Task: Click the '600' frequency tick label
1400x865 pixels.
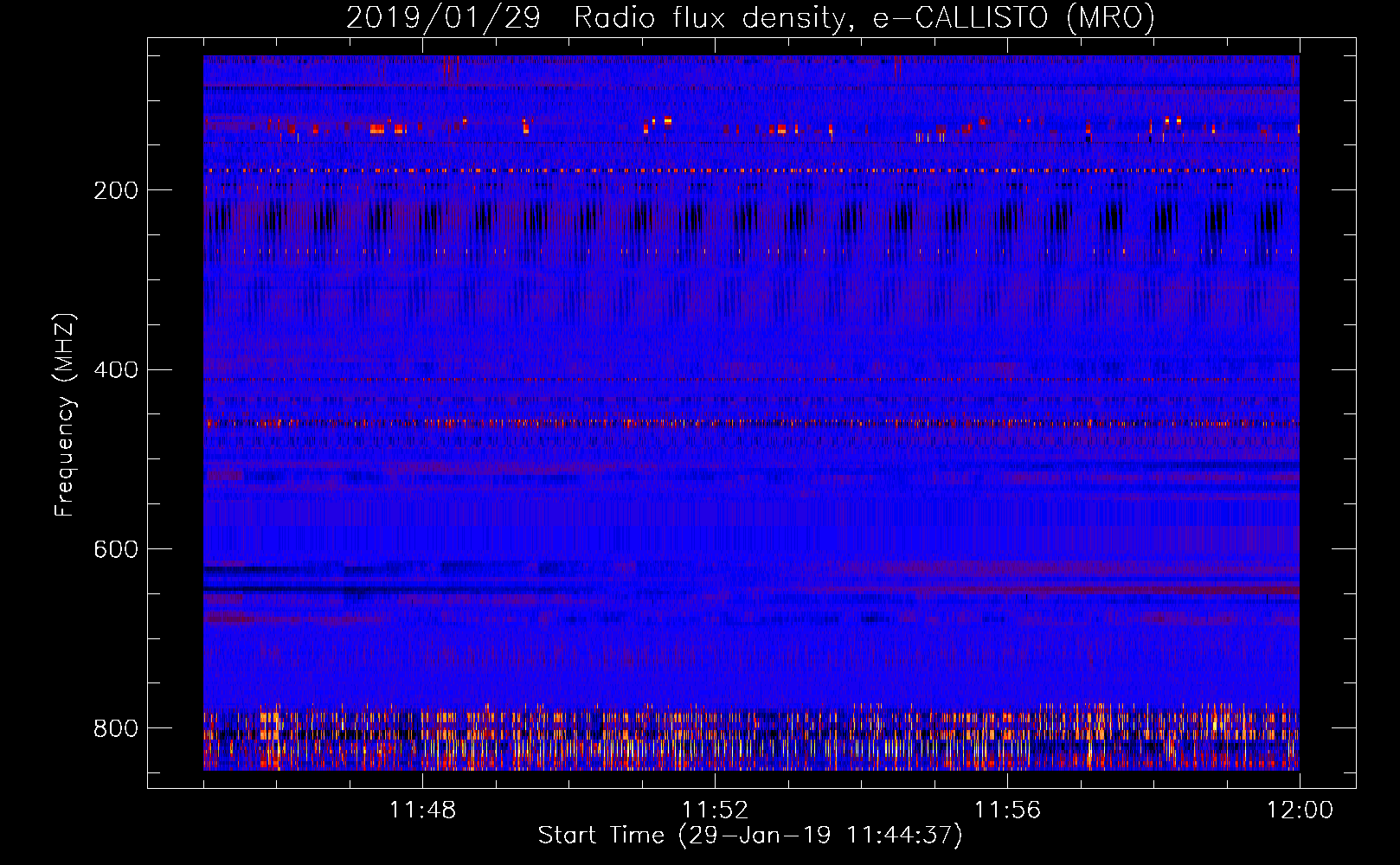Action: click(x=116, y=550)
